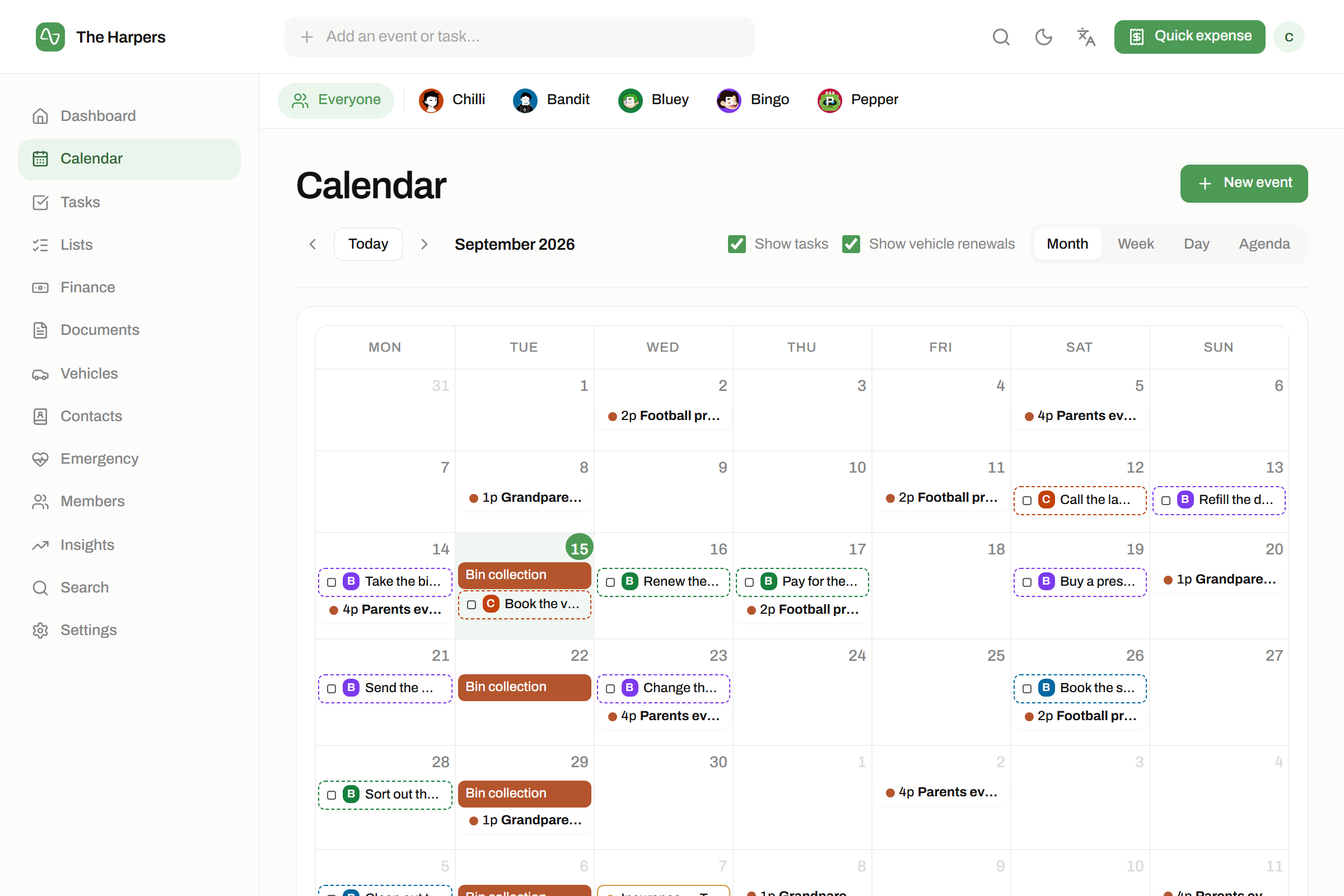Check off the Call the la... task
Image resolution: width=1344 pixels, height=896 pixels.
pyautogui.click(x=1027, y=501)
